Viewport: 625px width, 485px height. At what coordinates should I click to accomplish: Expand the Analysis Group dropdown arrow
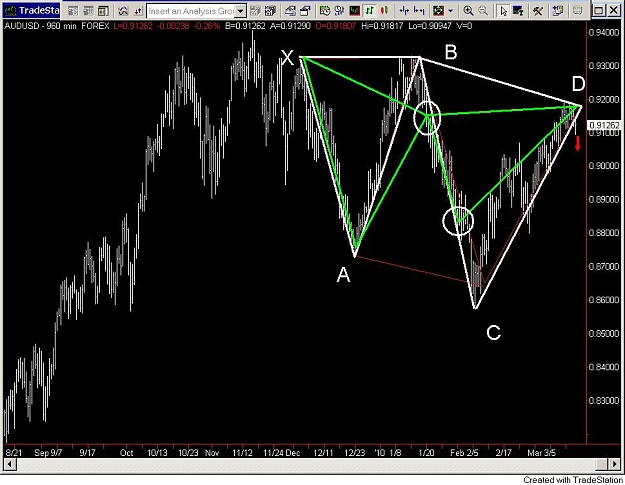click(240, 11)
